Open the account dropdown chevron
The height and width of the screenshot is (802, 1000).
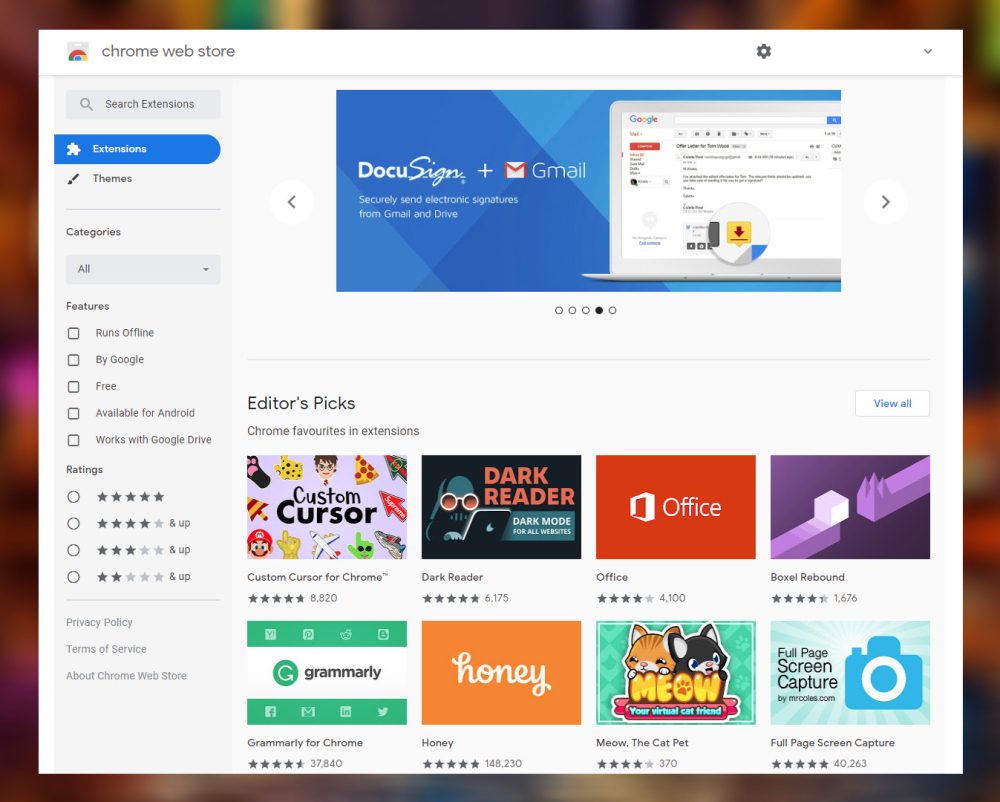click(x=927, y=51)
